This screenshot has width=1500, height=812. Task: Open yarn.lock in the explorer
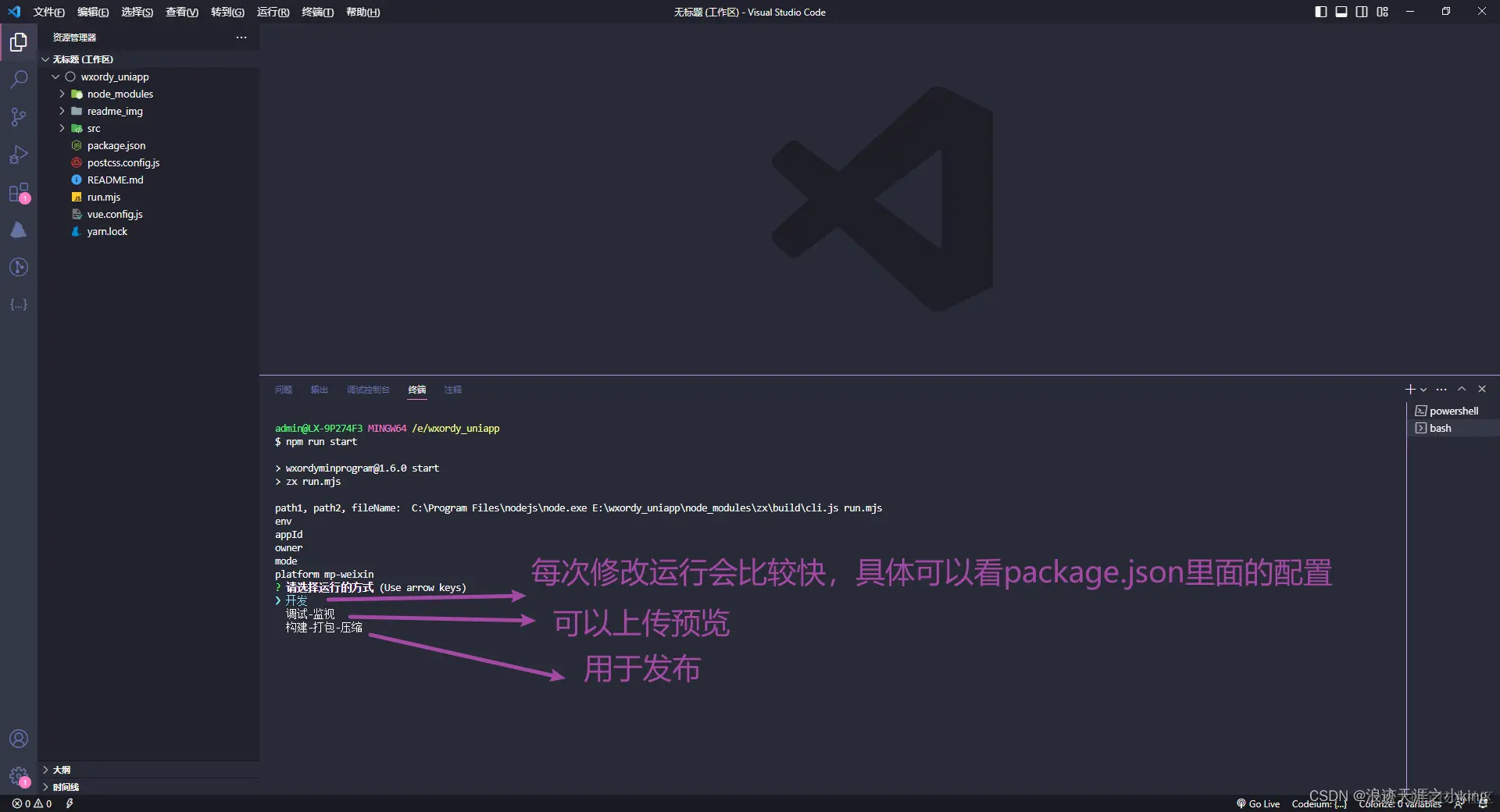148,231
